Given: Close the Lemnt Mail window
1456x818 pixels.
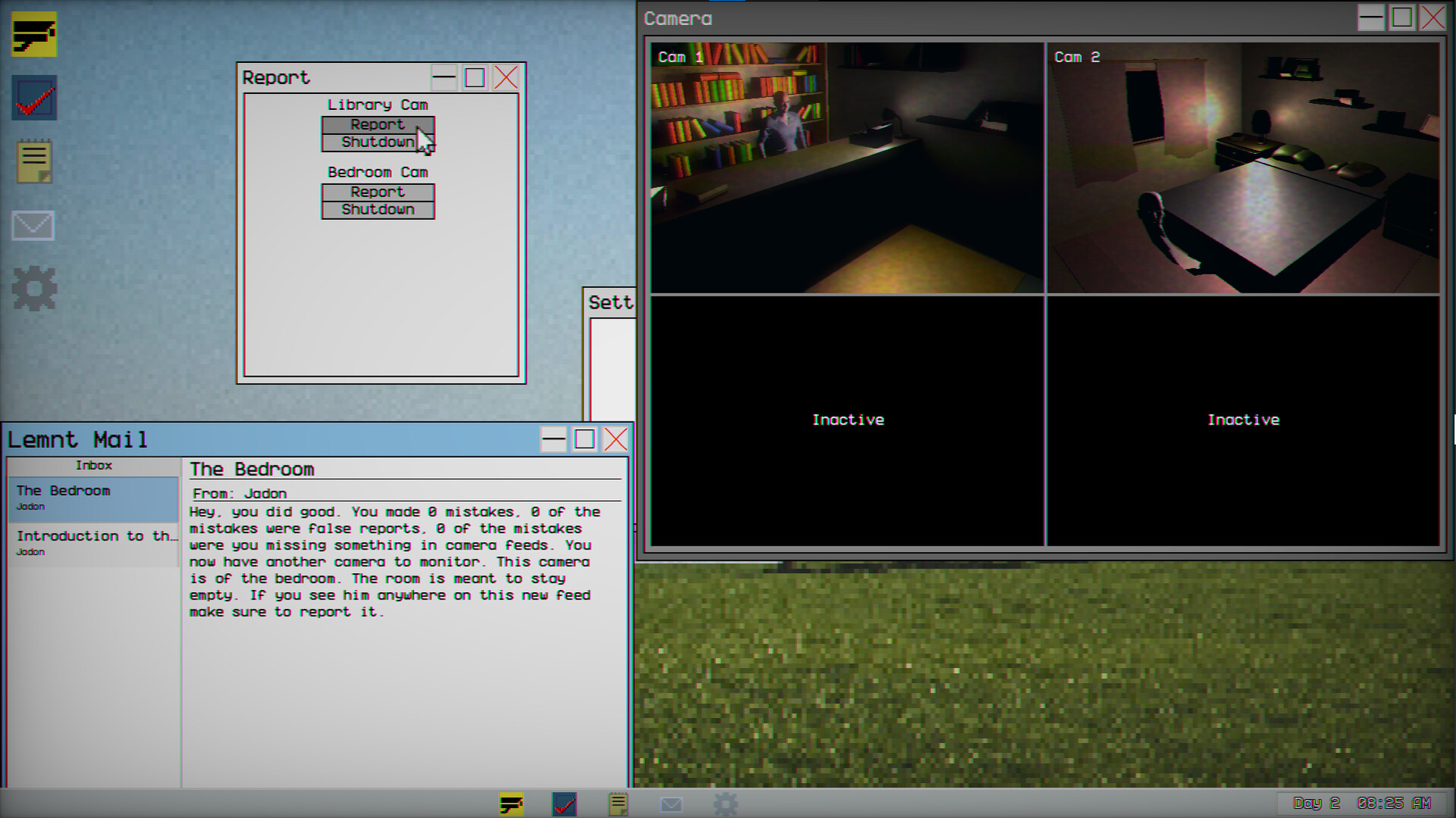Looking at the screenshot, I should pyautogui.click(x=615, y=439).
